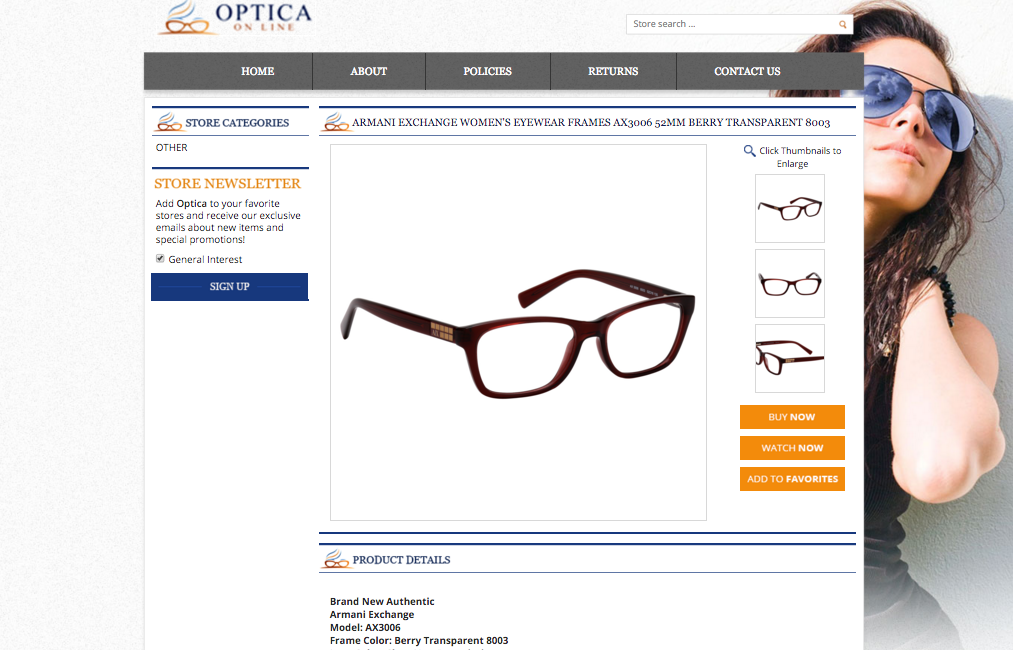Select the front-view glasses thumbnail
Viewport: 1013px width, 650px height.
point(789,284)
